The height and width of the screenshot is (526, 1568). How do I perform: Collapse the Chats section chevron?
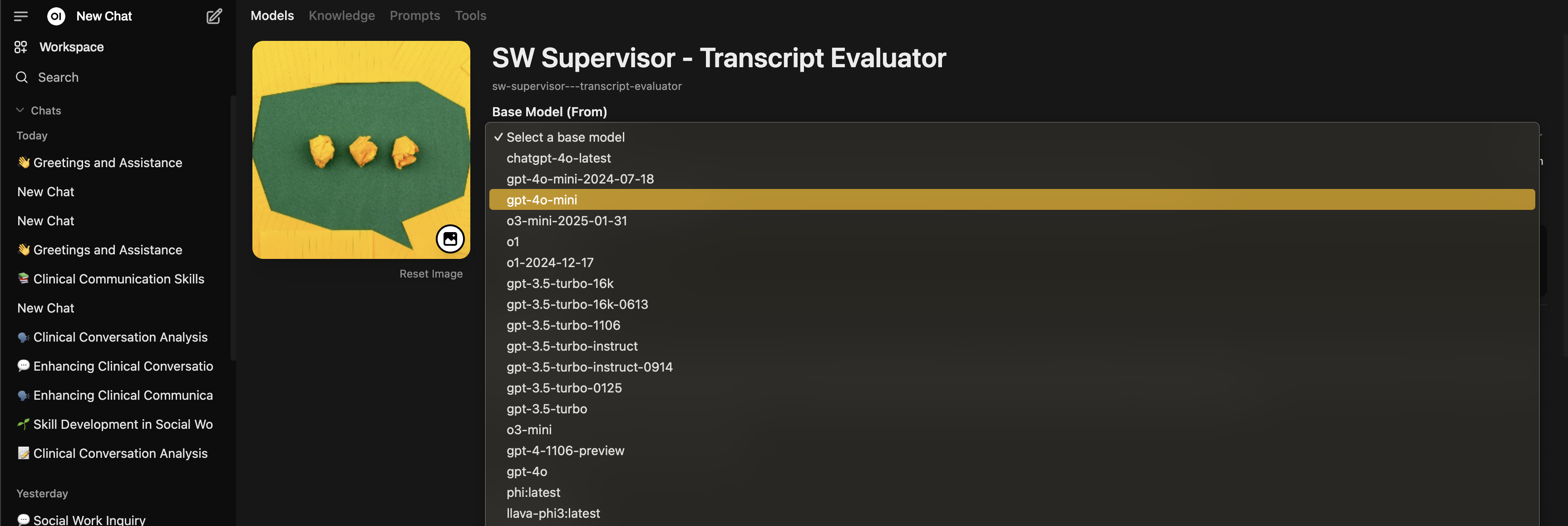[x=20, y=110]
